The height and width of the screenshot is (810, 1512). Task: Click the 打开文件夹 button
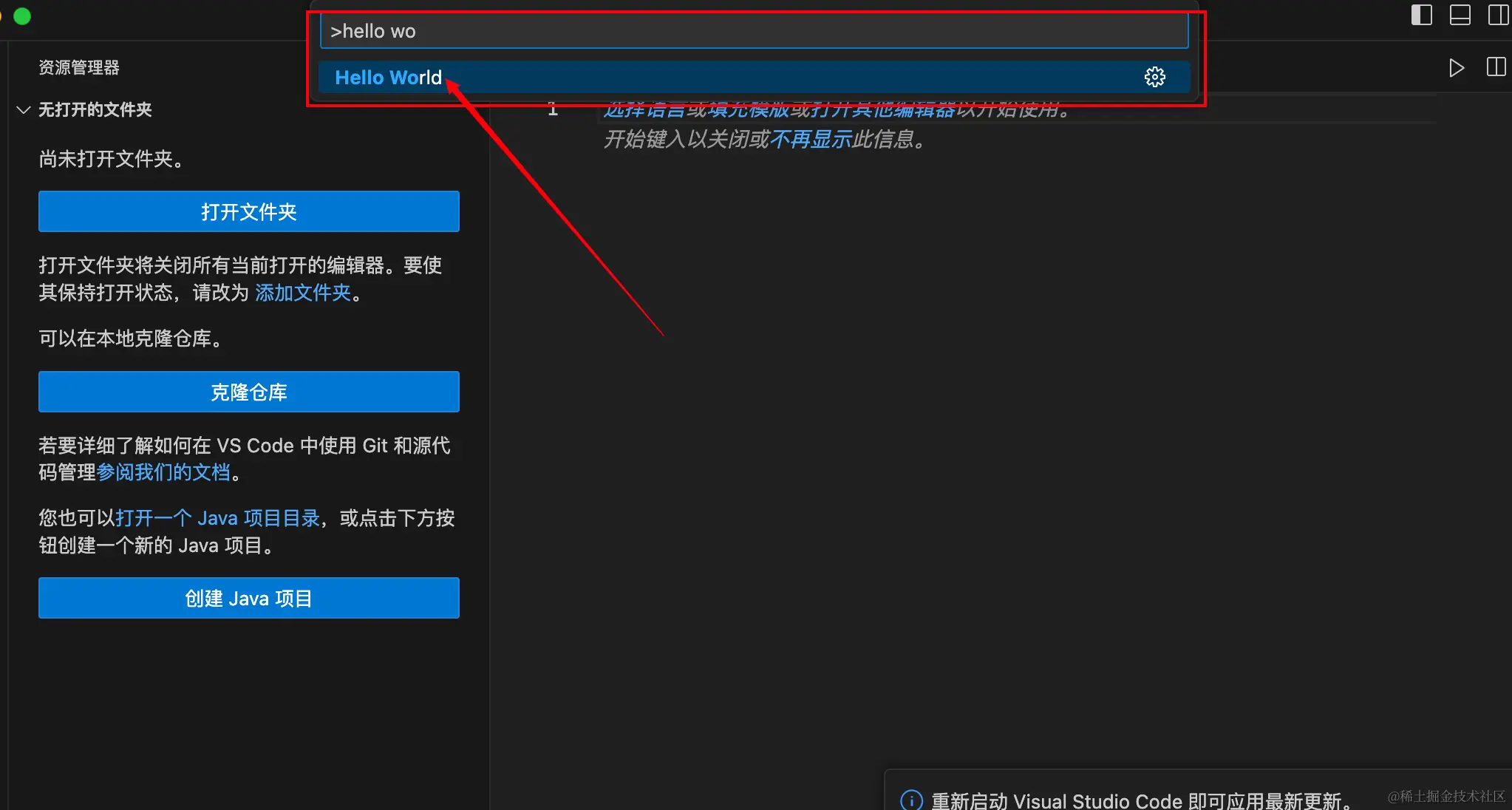click(248, 212)
